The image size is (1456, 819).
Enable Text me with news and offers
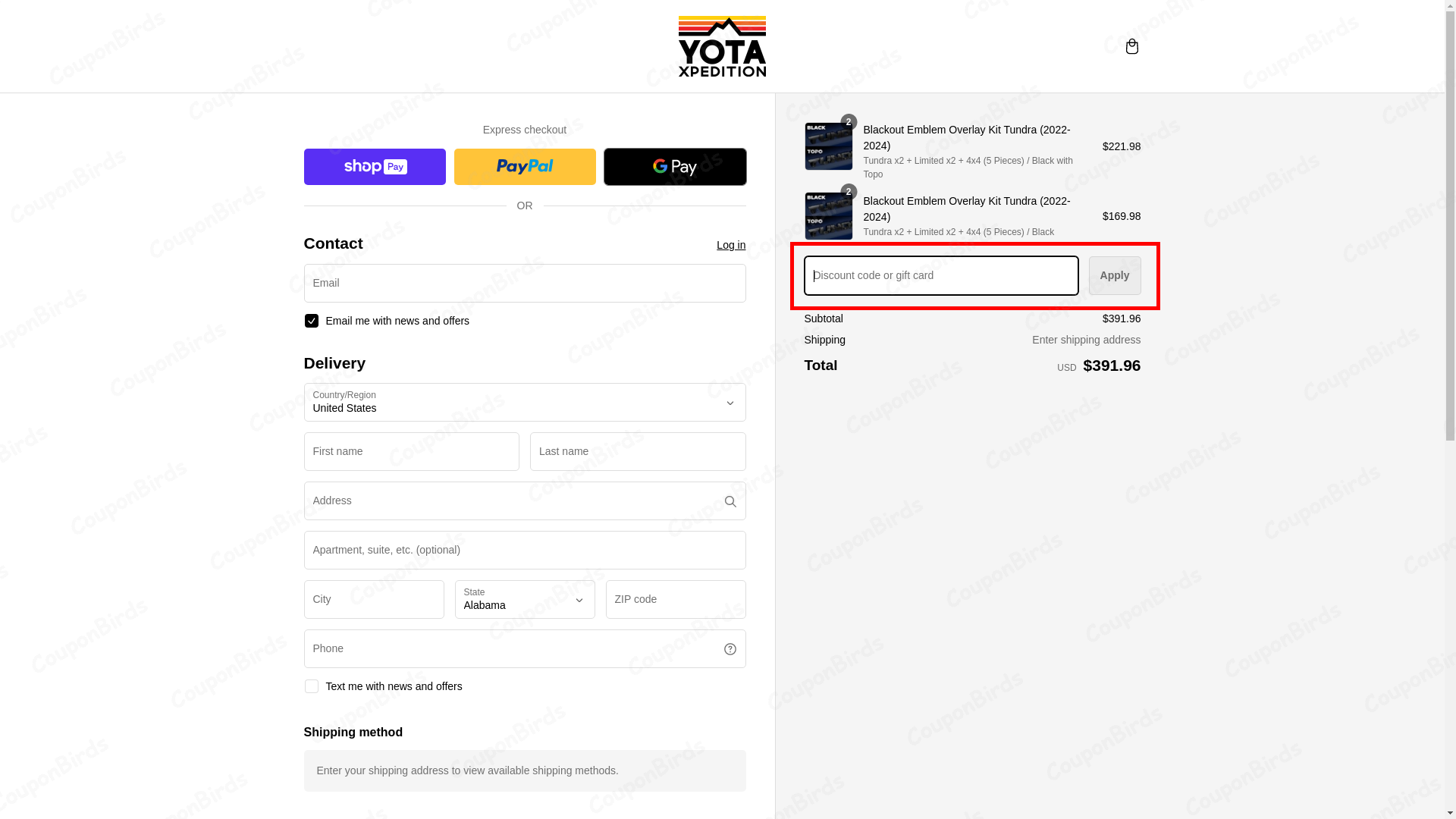pos(311,686)
